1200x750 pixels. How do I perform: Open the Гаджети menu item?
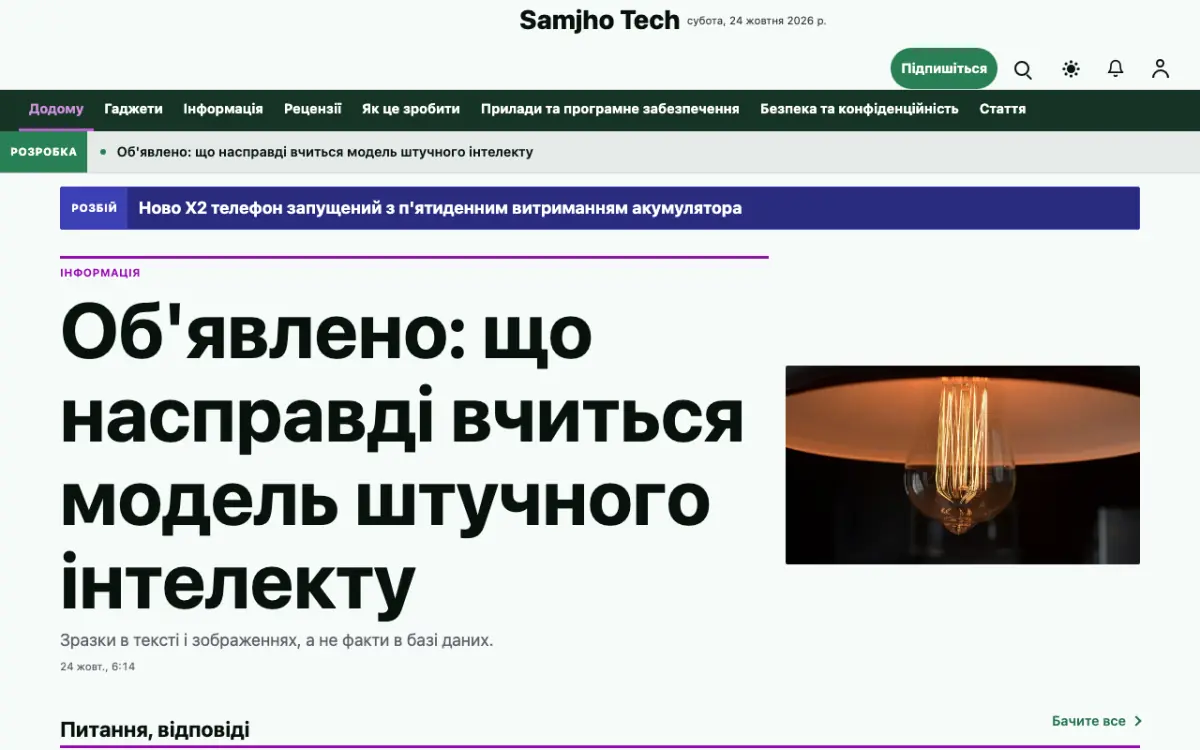click(133, 109)
